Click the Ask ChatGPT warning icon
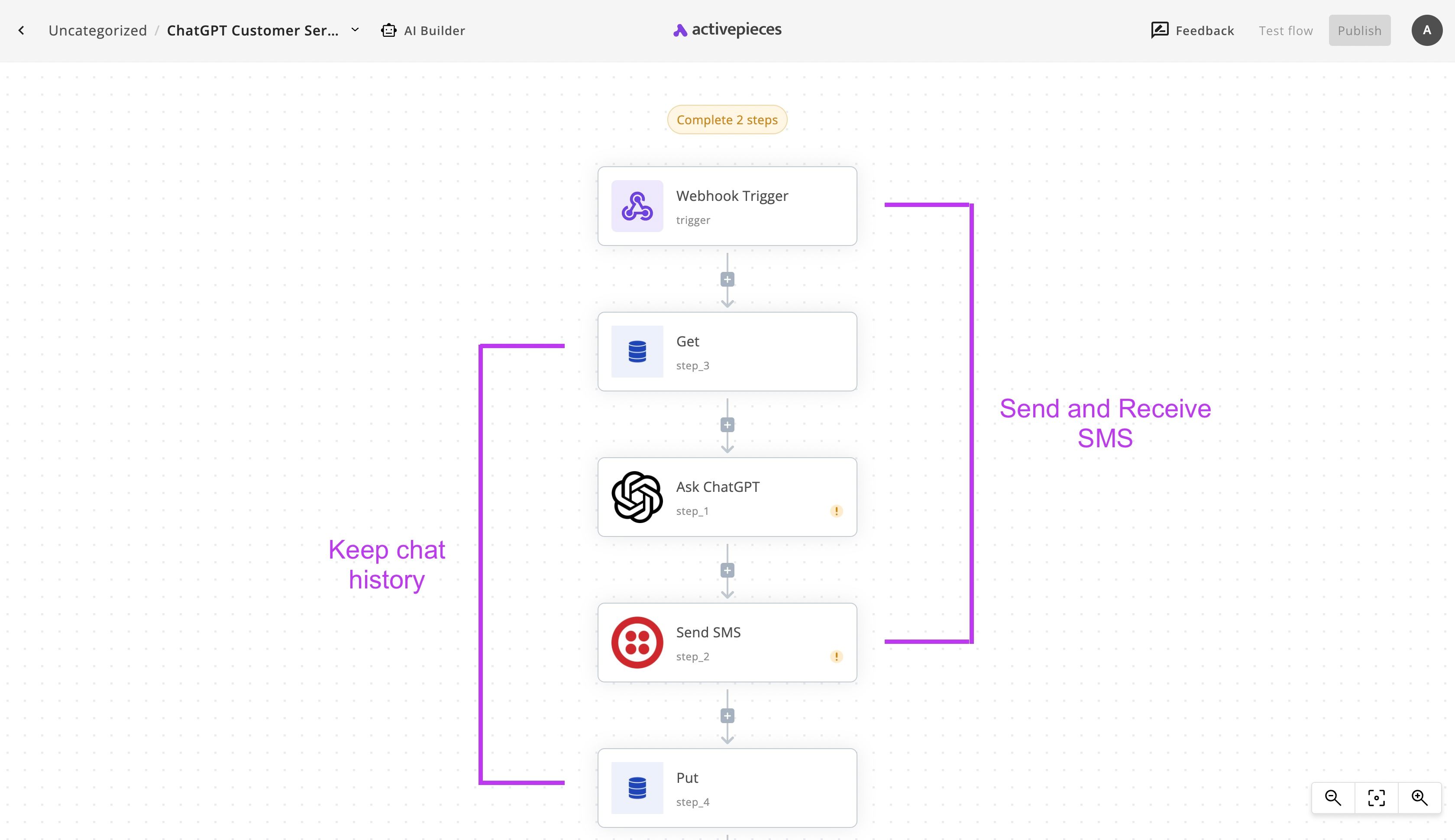The height and width of the screenshot is (840, 1455). (836, 511)
